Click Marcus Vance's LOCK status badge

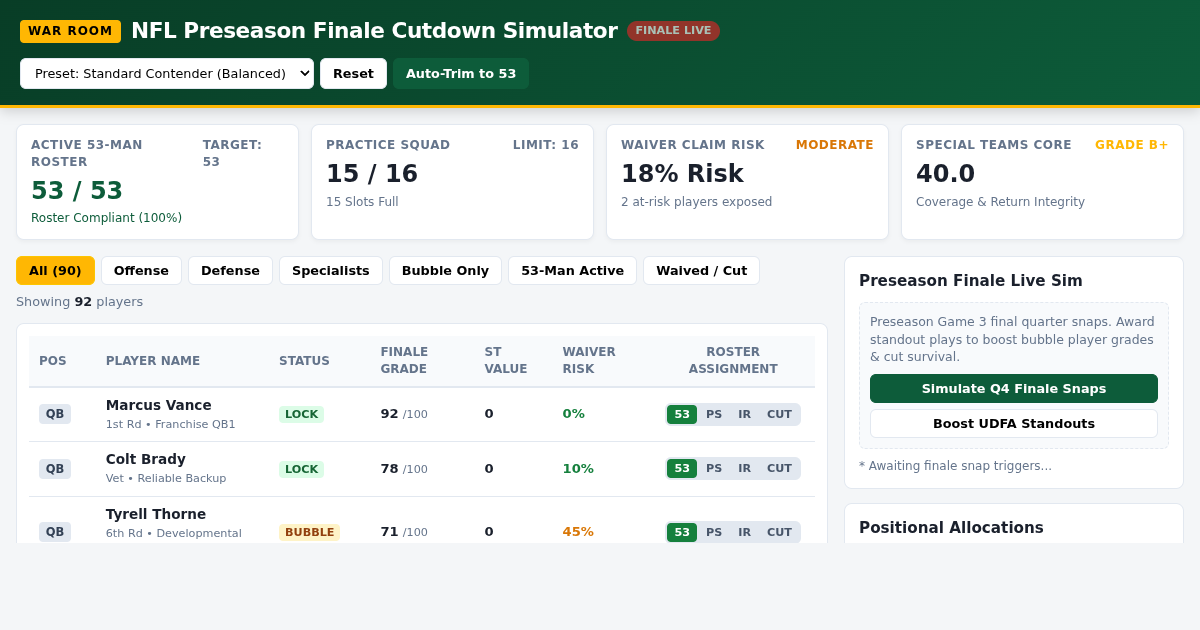tap(301, 414)
